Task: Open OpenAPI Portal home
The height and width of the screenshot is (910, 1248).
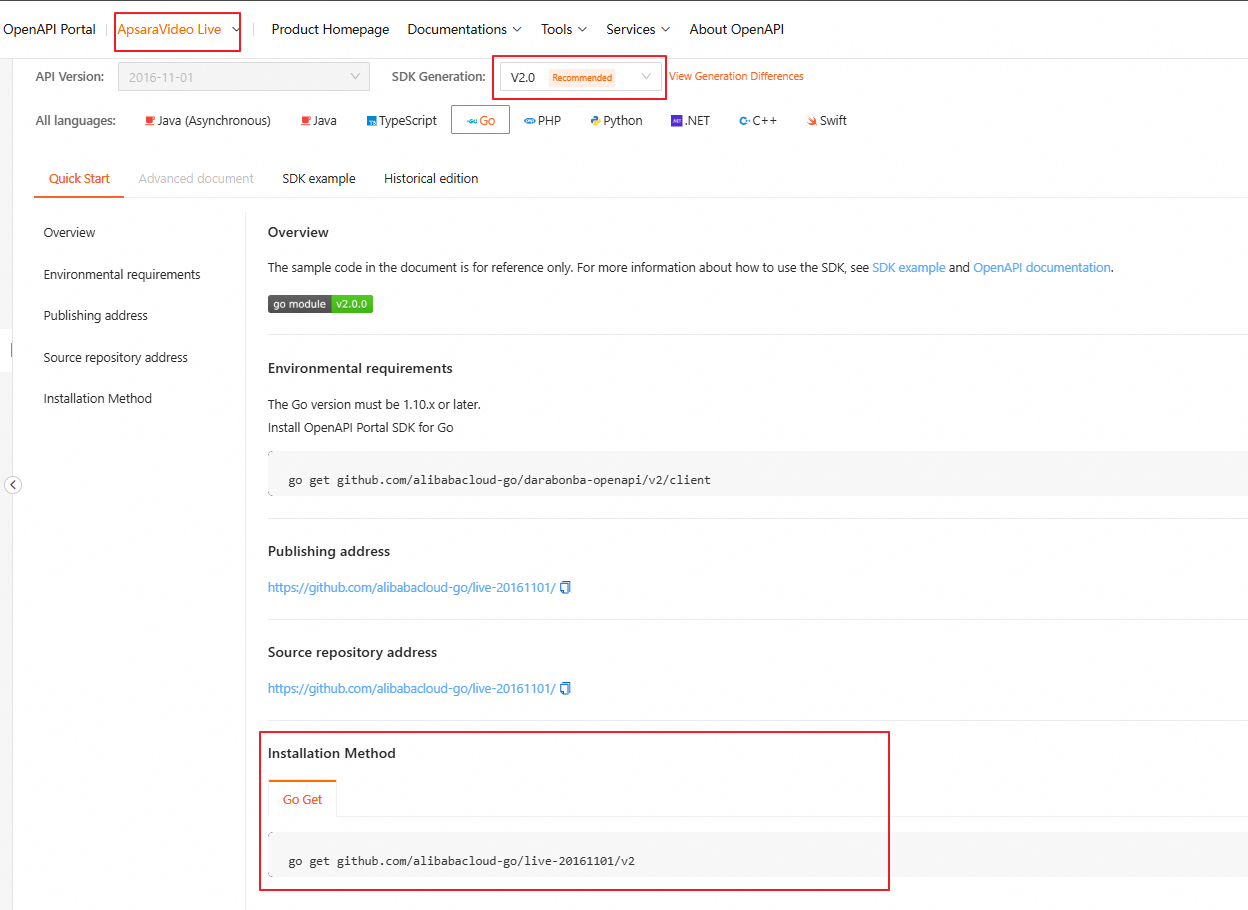Action: (49, 29)
